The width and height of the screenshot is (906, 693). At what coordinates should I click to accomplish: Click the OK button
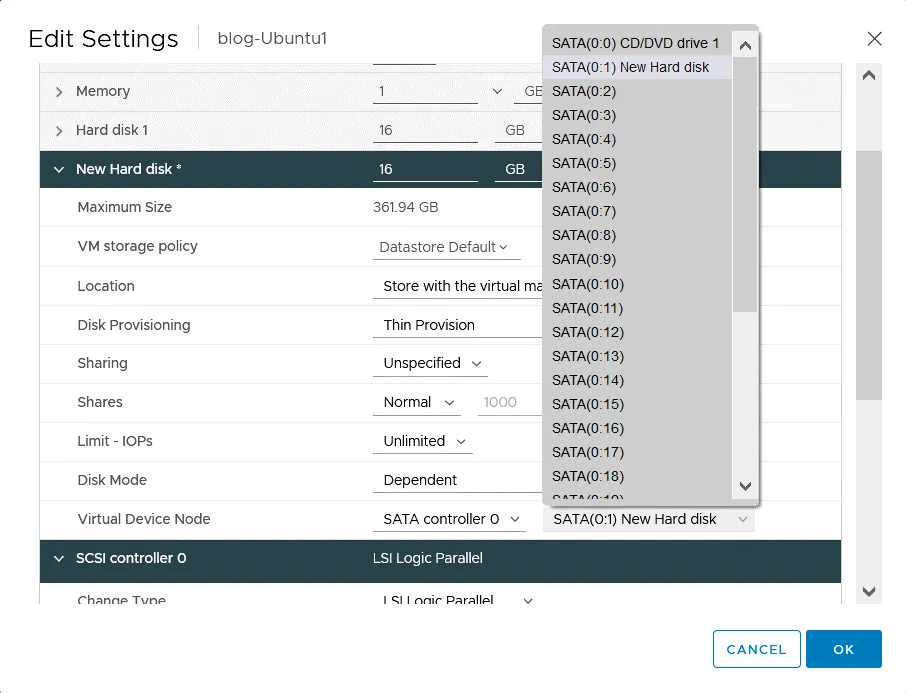coord(843,649)
